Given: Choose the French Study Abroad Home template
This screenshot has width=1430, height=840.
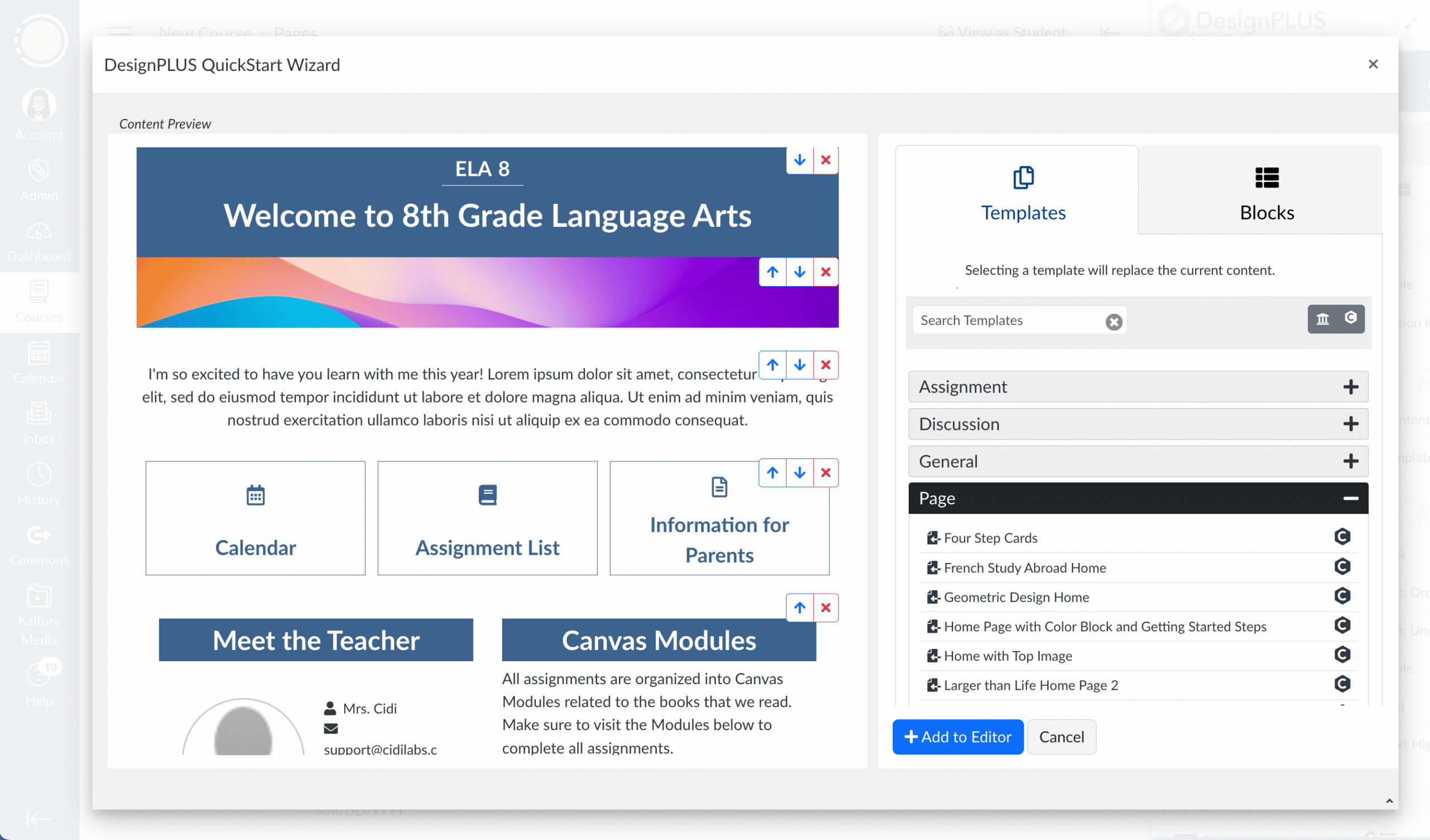Looking at the screenshot, I should [x=1025, y=567].
